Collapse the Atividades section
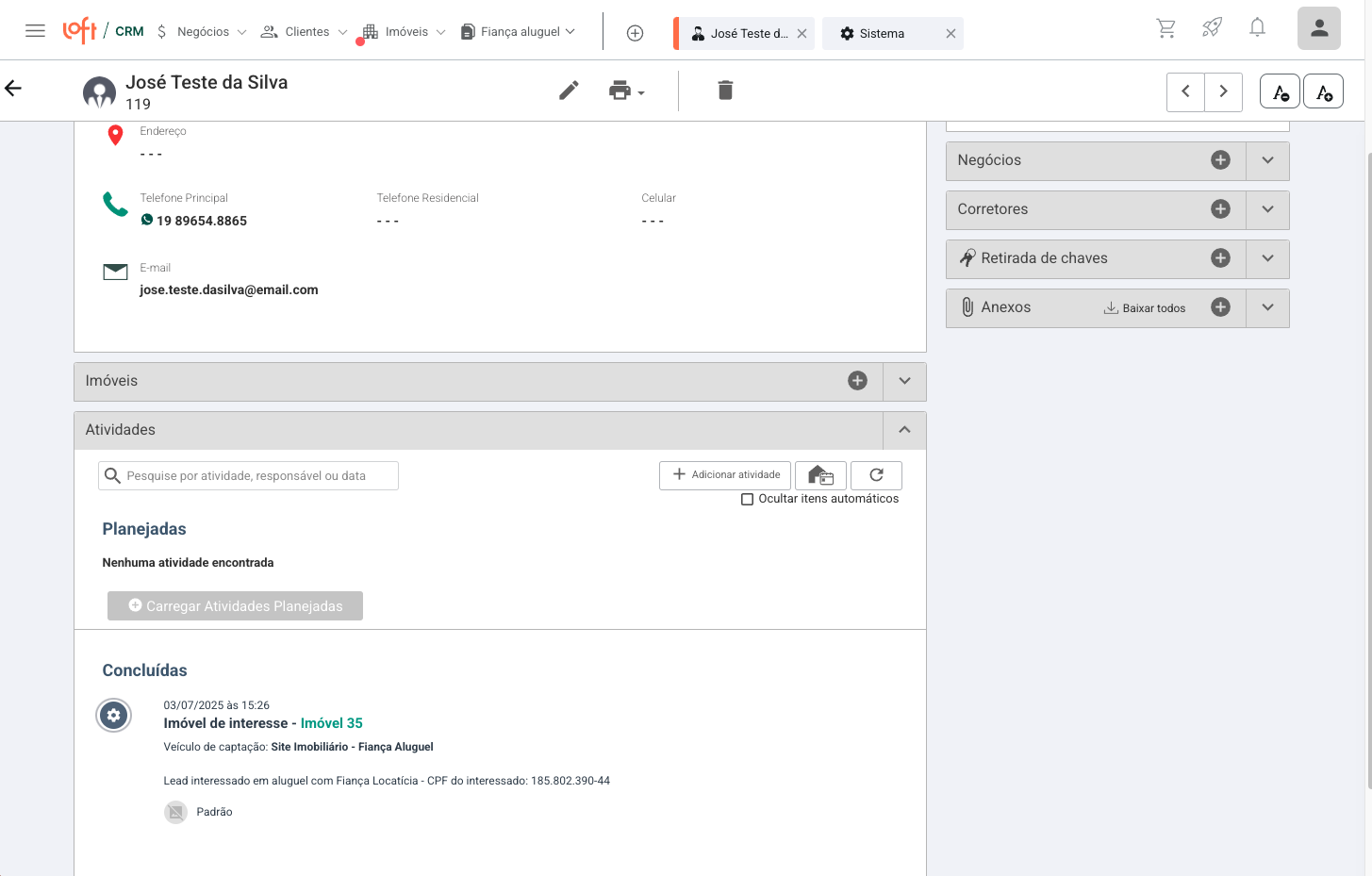 (x=904, y=430)
